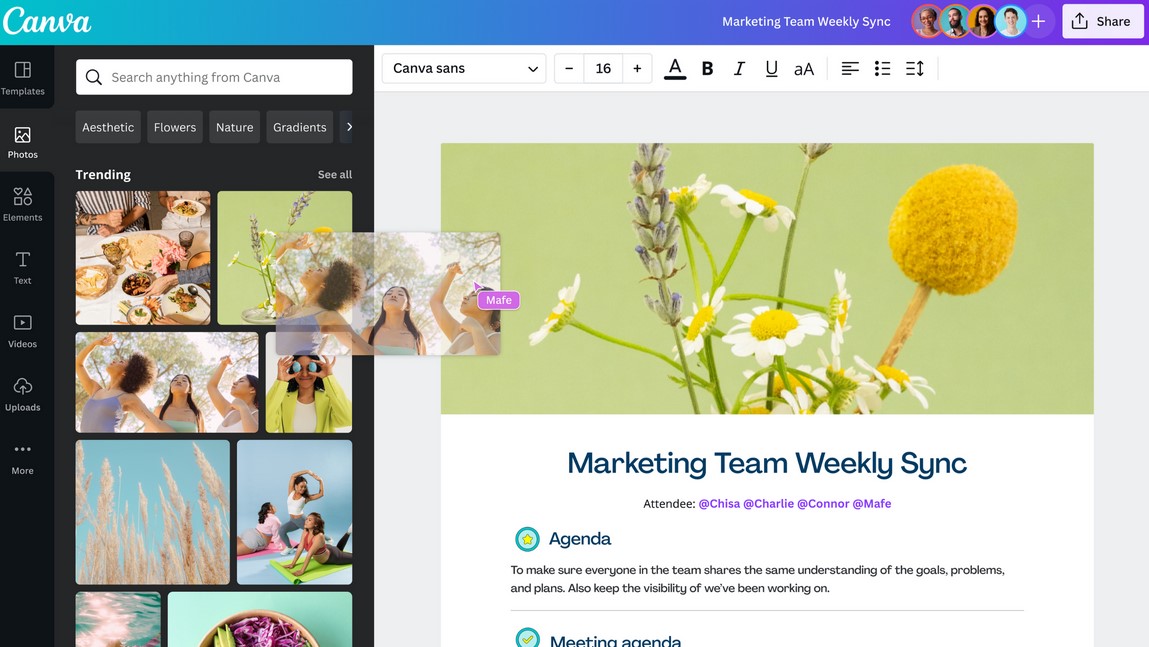Click the text alignment icon
Image resolution: width=1149 pixels, height=647 pixels.
850,69
